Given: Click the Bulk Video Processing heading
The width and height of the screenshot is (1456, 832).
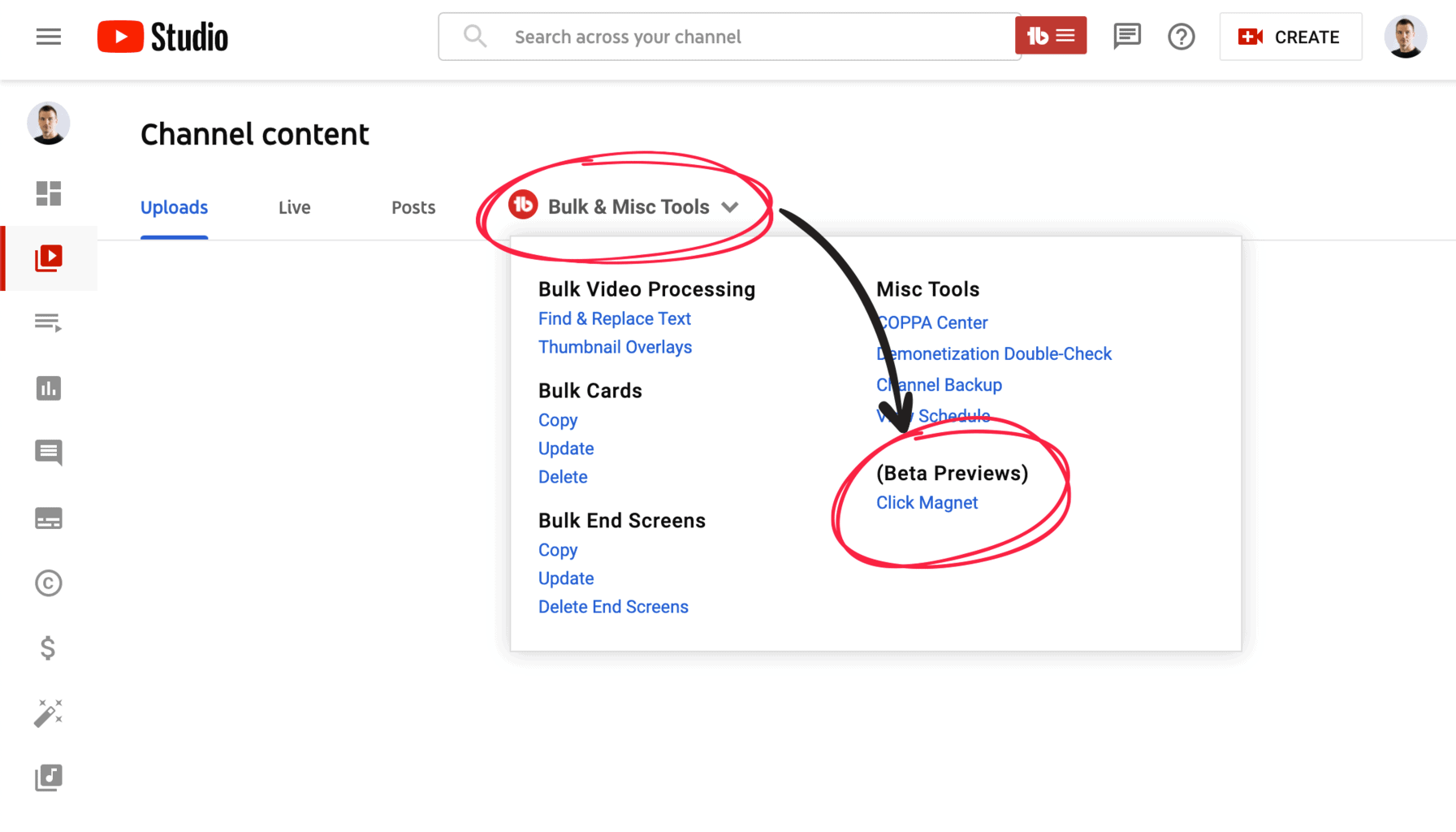Looking at the screenshot, I should [646, 289].
